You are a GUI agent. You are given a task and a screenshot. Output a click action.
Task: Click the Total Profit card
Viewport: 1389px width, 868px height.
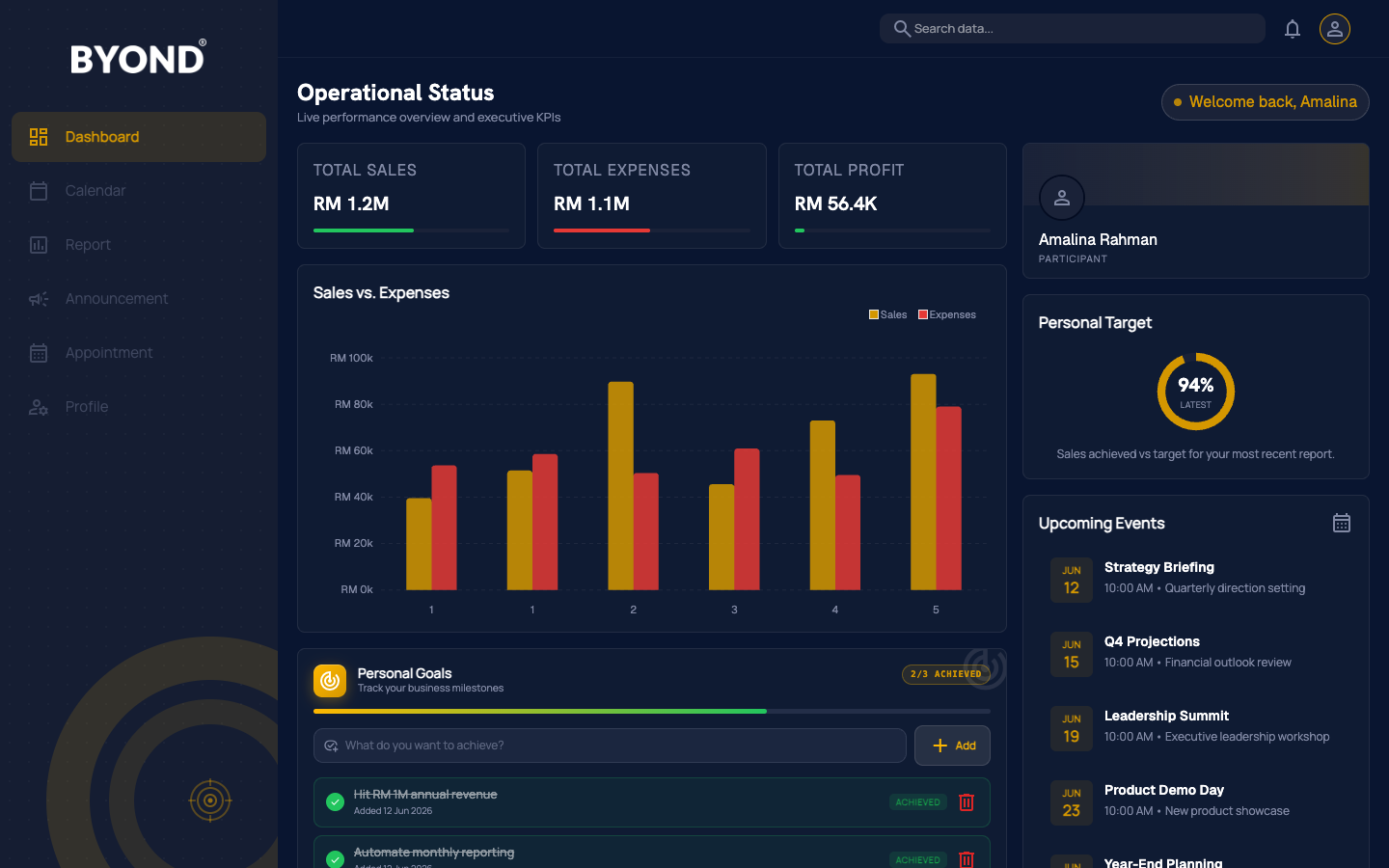[892, 196]
